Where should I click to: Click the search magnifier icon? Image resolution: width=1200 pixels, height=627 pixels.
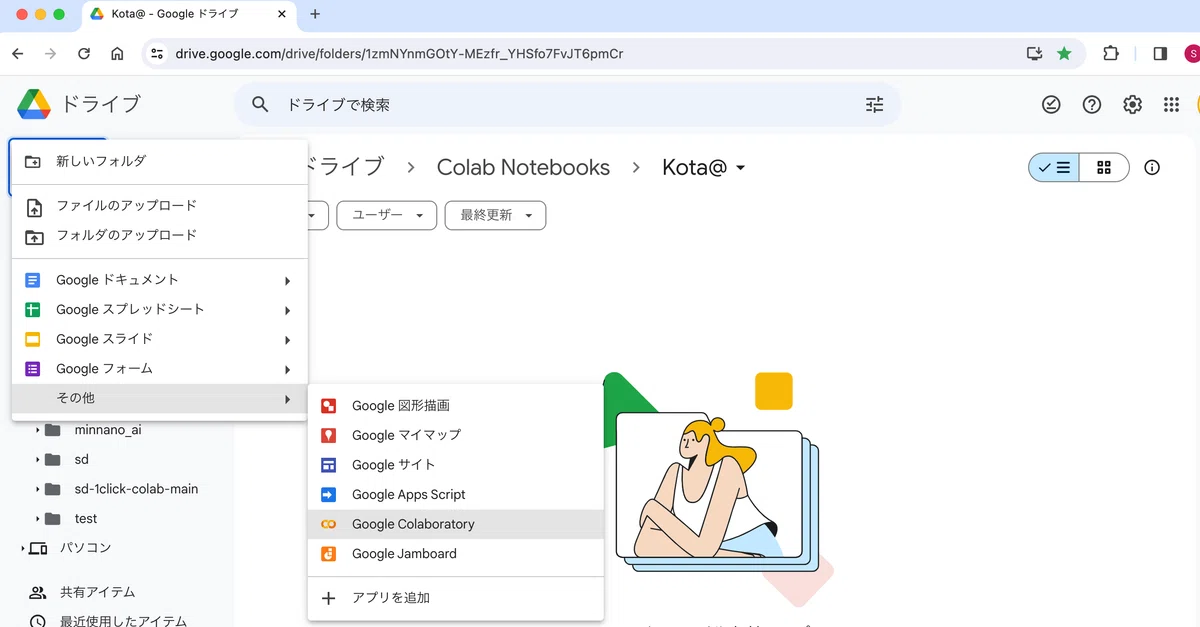click(260, 104)
